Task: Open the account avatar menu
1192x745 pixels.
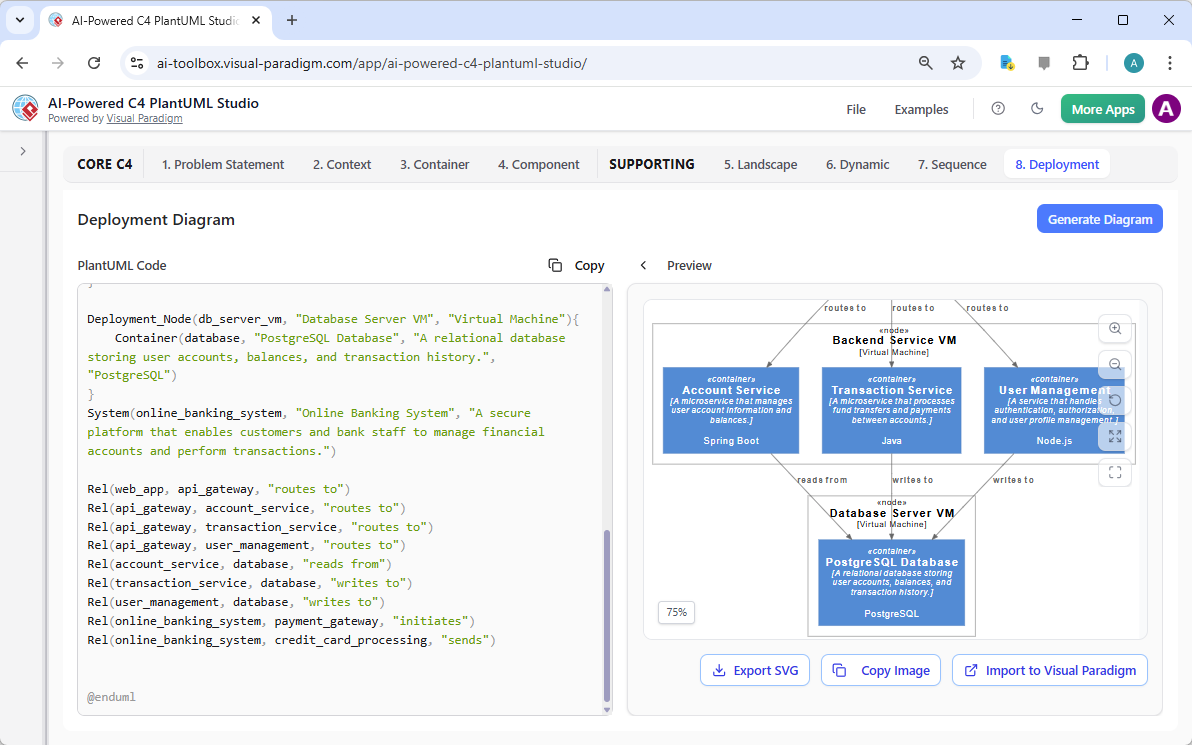Action: click(x=1166, y=108)
